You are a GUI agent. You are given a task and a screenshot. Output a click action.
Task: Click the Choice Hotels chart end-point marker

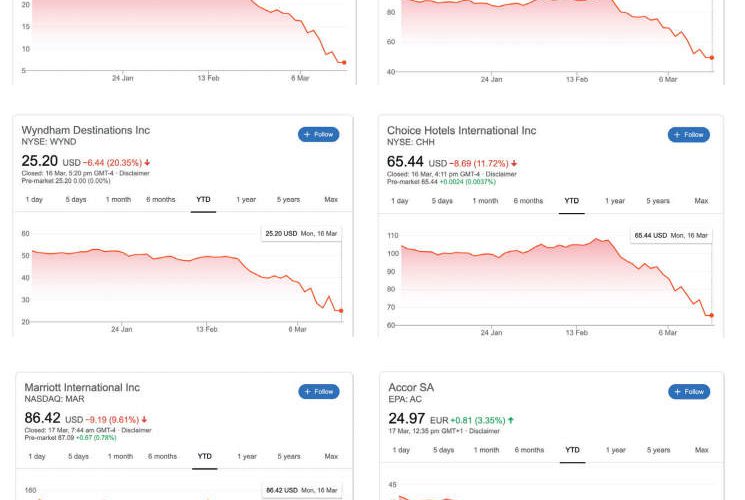pyautogui.click(x=711, y=316)
